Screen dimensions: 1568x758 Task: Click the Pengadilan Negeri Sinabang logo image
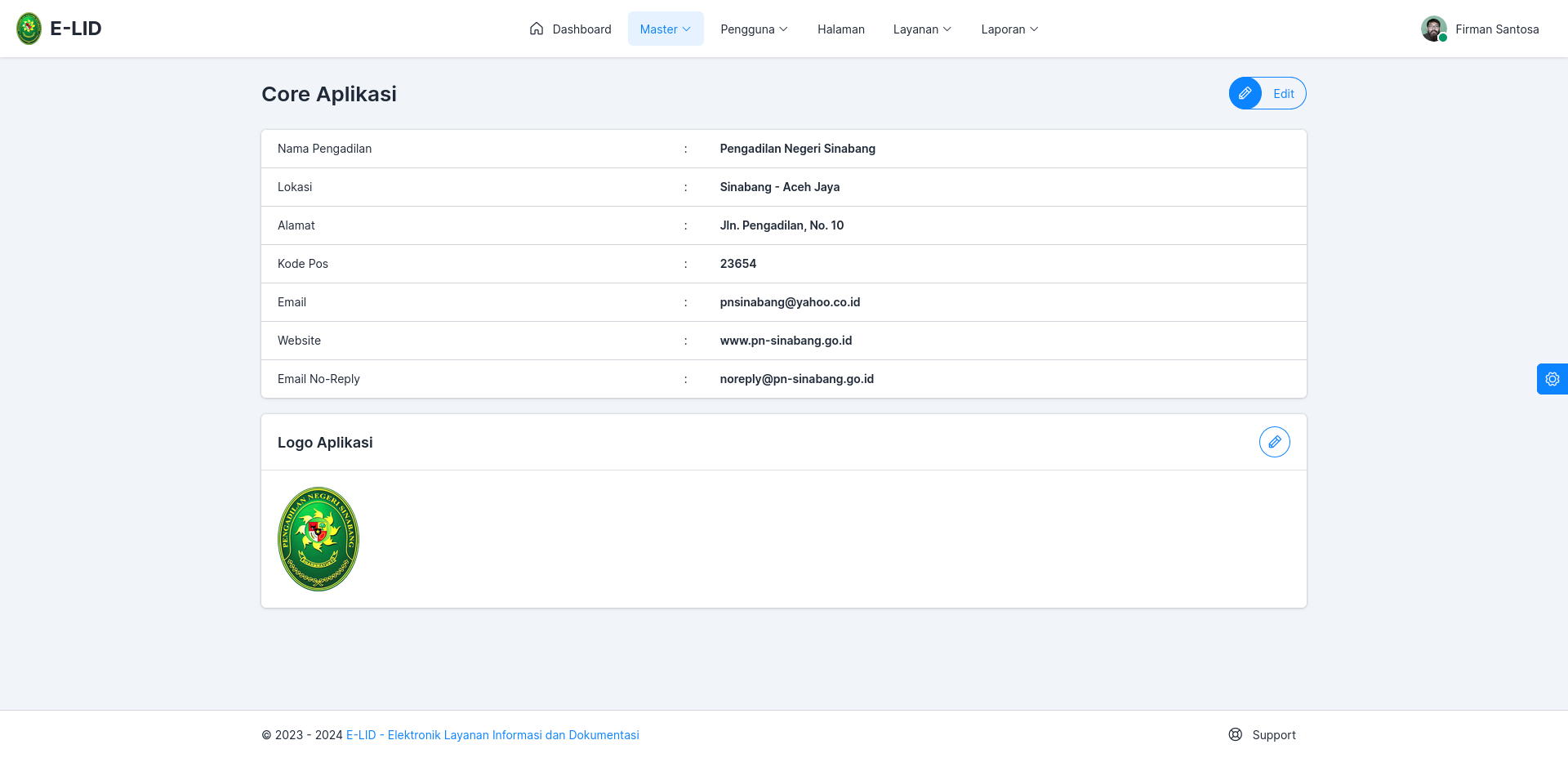click(318, 539)
